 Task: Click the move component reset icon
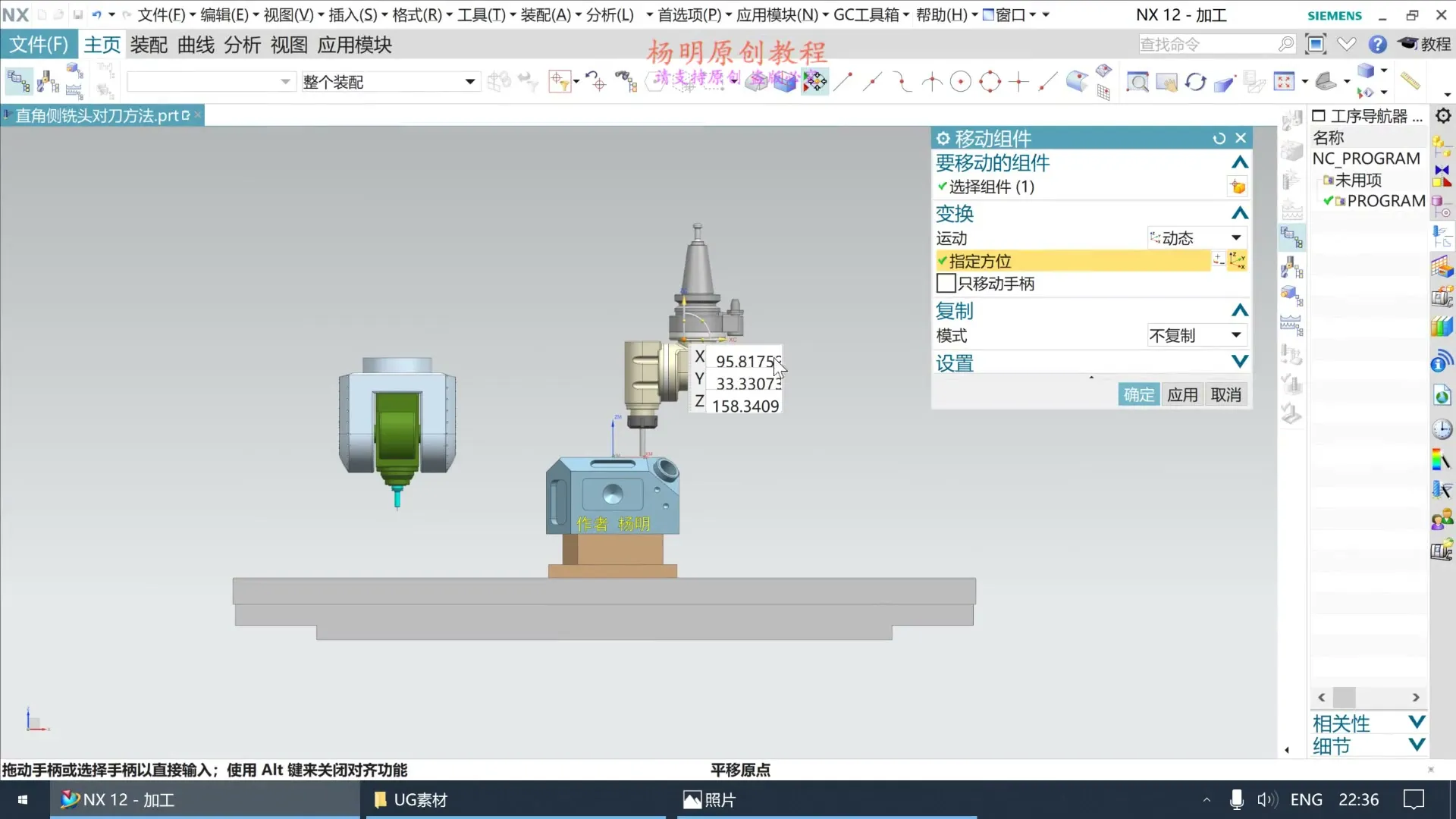1219,138
